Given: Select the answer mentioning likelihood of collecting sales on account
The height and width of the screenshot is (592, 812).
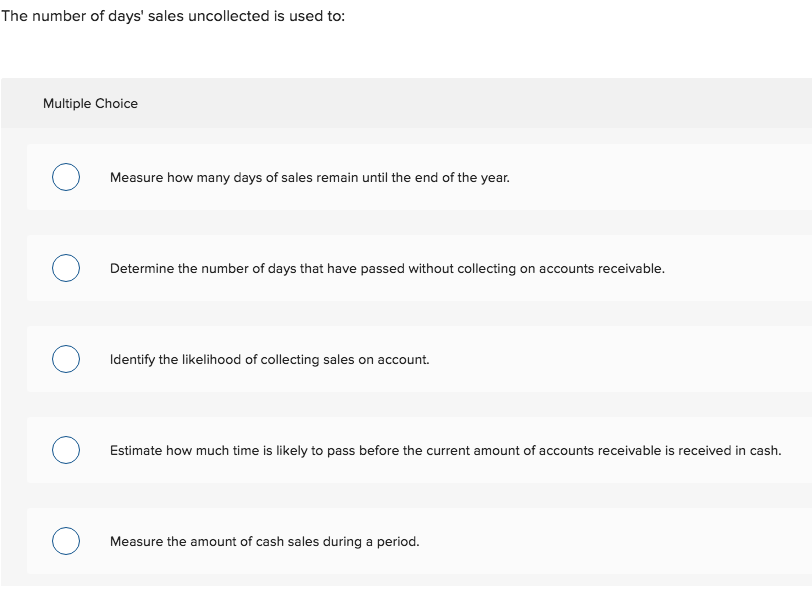Looking at the screenshot, I should tap(269, 359).
